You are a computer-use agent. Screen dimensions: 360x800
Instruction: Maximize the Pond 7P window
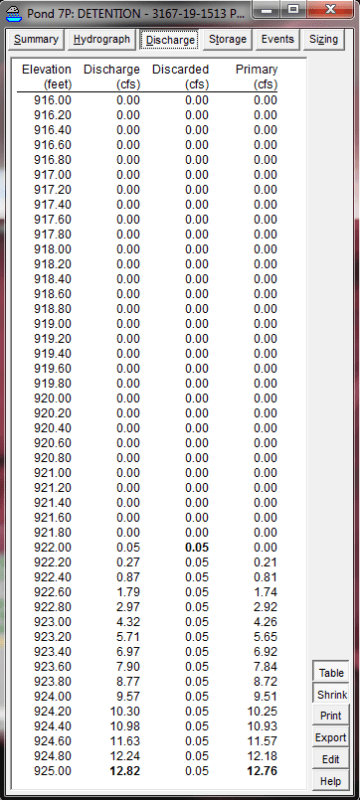pos(293,10)
